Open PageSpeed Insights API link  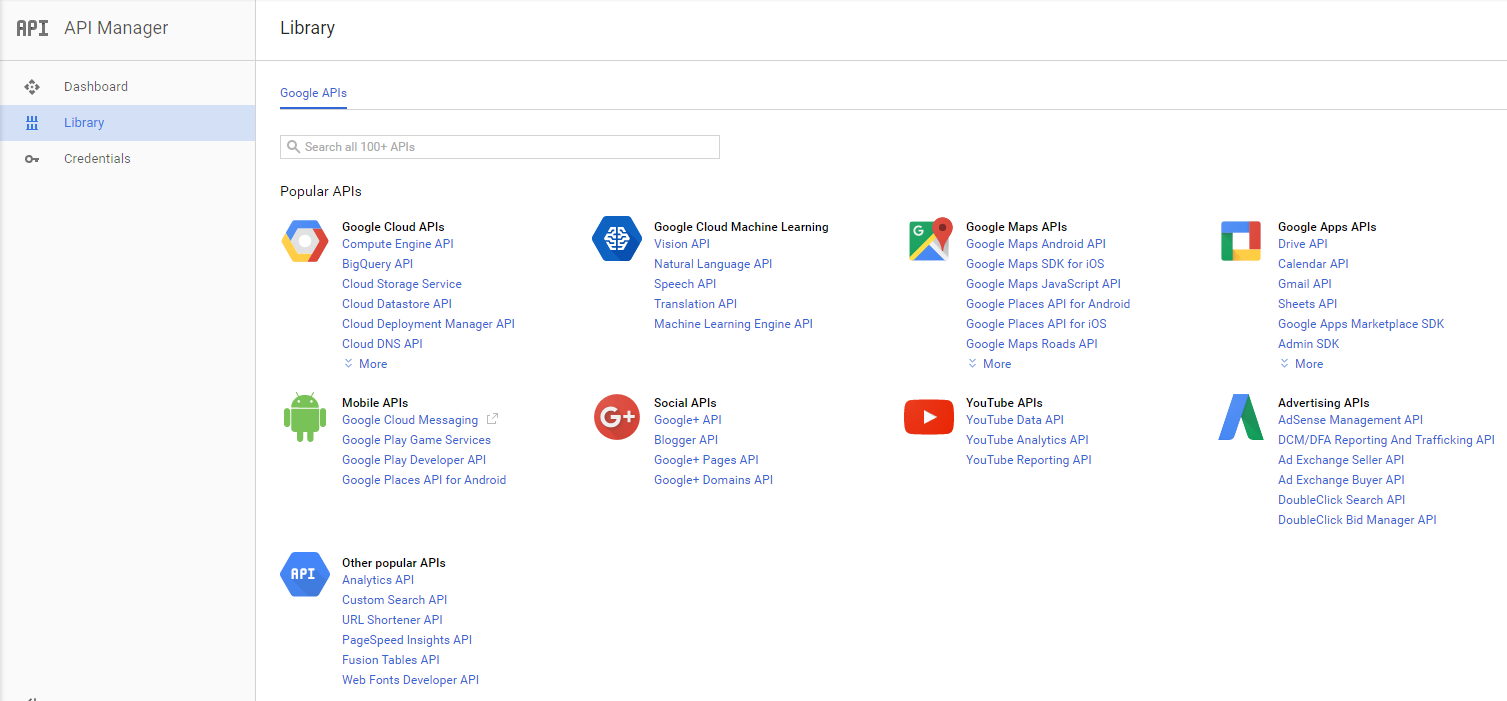407,640
